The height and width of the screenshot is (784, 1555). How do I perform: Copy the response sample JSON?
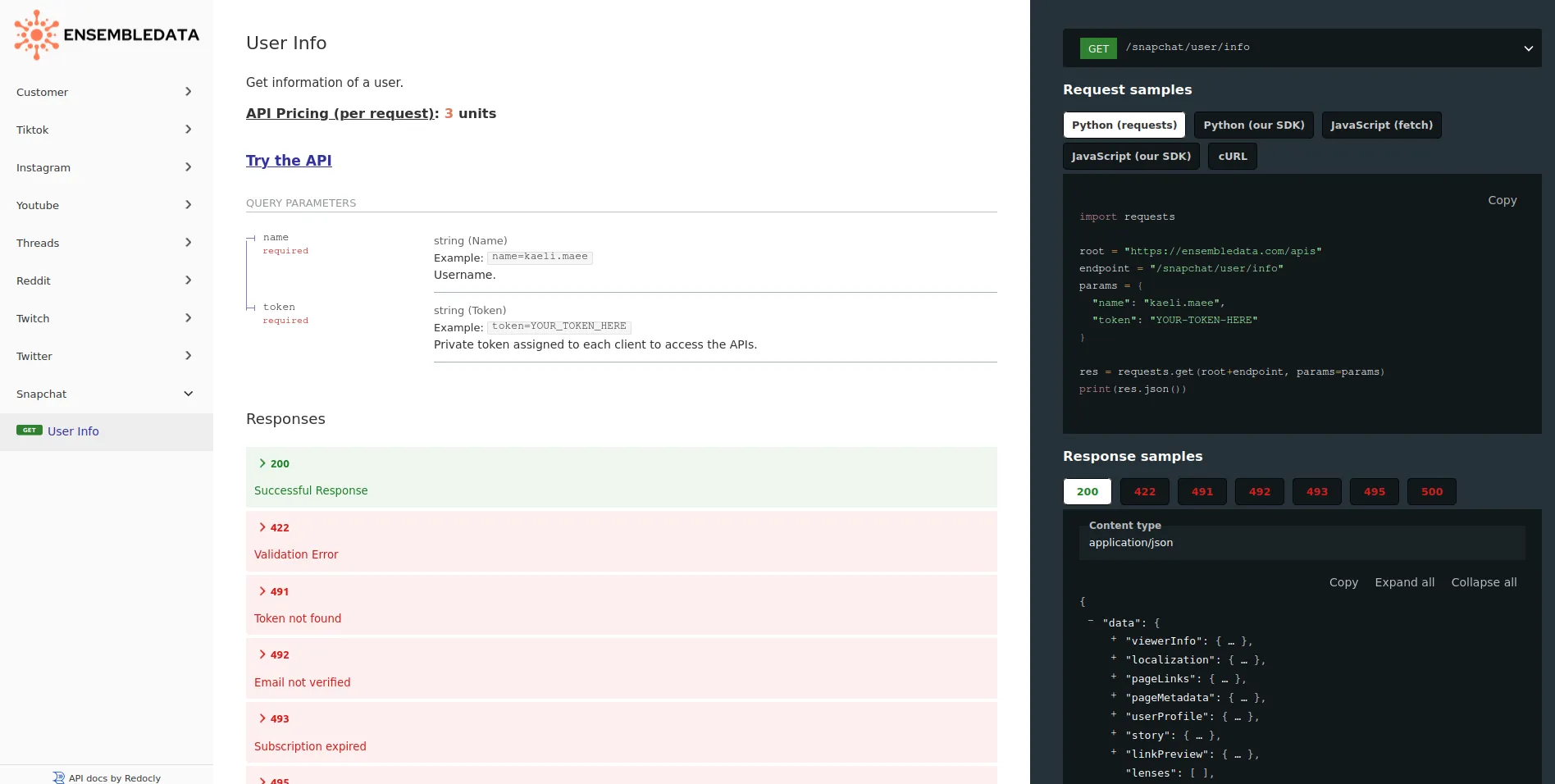1343,582
